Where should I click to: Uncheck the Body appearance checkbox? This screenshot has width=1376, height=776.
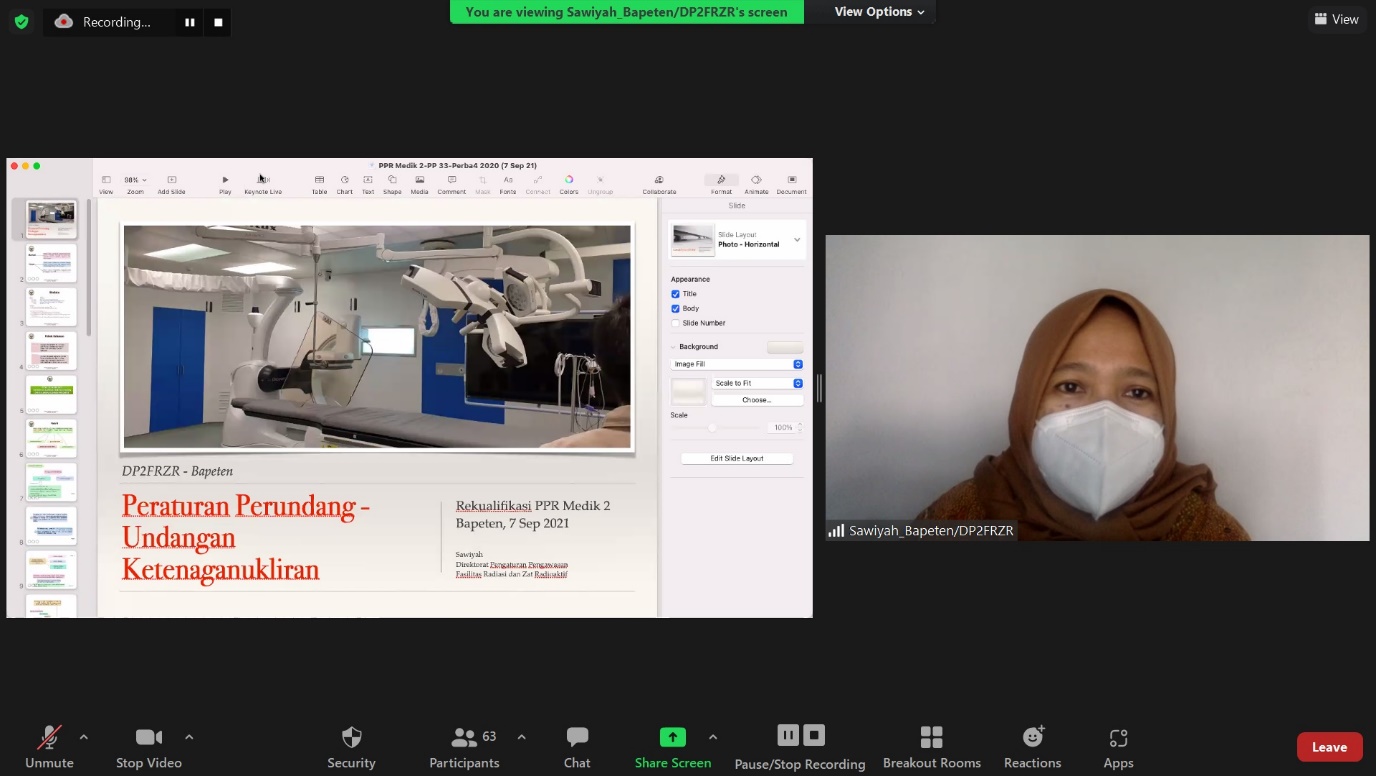[x=675, y=309]
